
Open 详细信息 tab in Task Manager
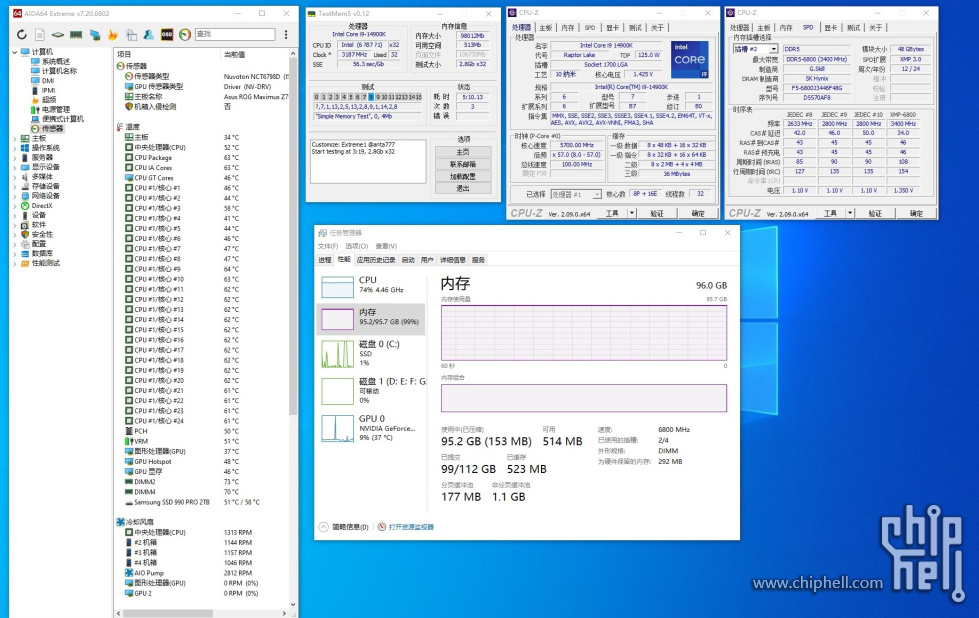(x=453, y=260)
